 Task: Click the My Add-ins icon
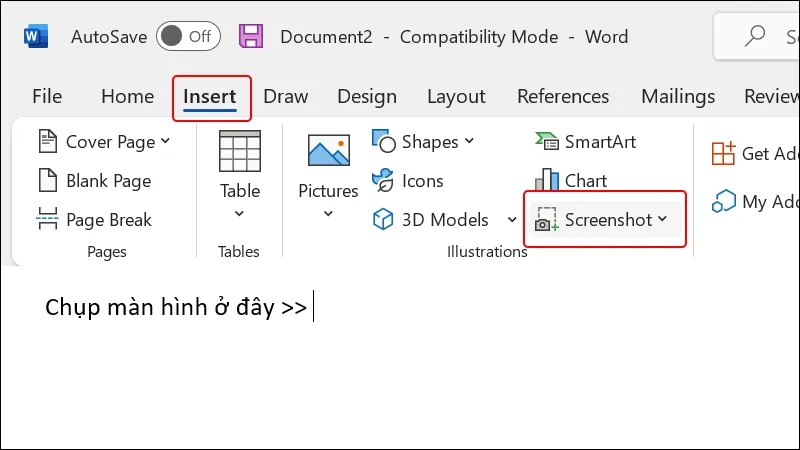click(723, 202)
